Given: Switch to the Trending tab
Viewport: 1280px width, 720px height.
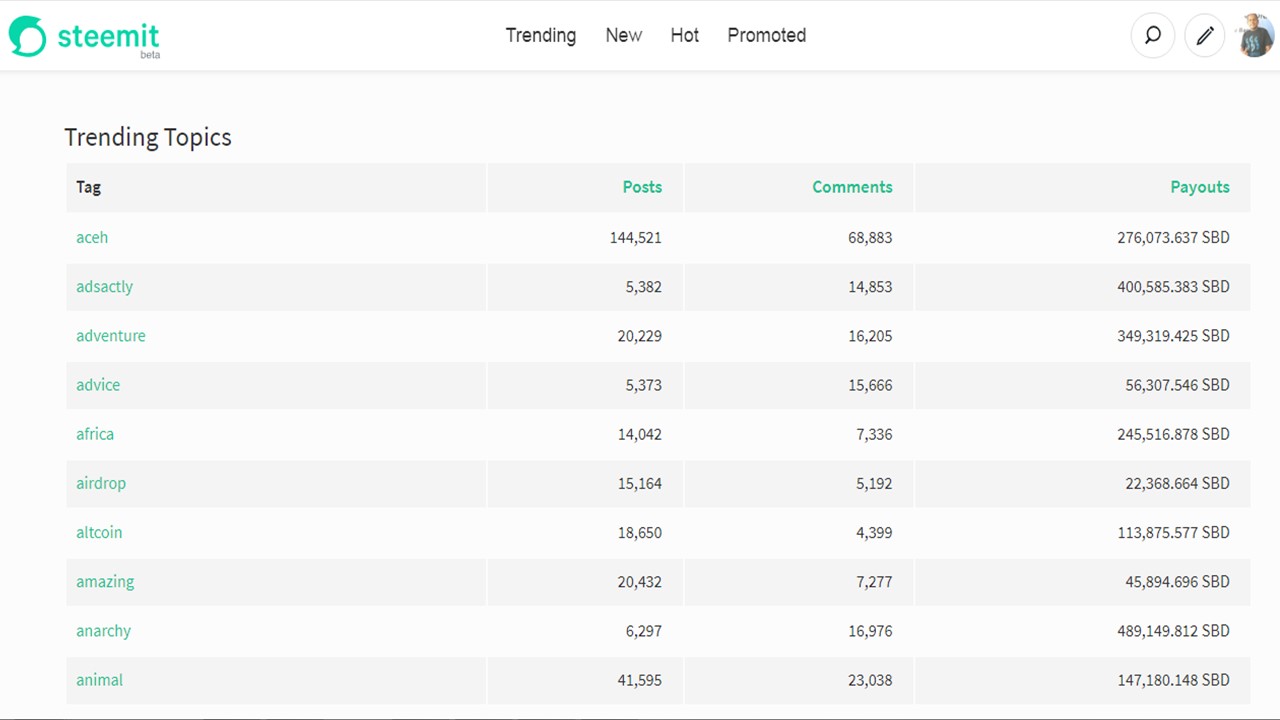Looking at the screenshot, I should (541, 35).
